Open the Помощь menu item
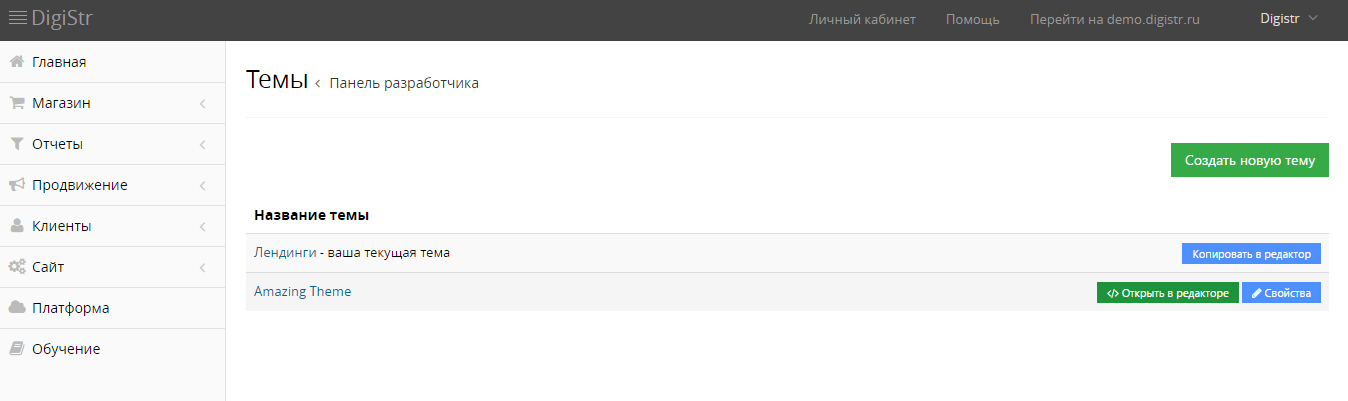Screen dimensions: 1348x401 pos(973,19)
